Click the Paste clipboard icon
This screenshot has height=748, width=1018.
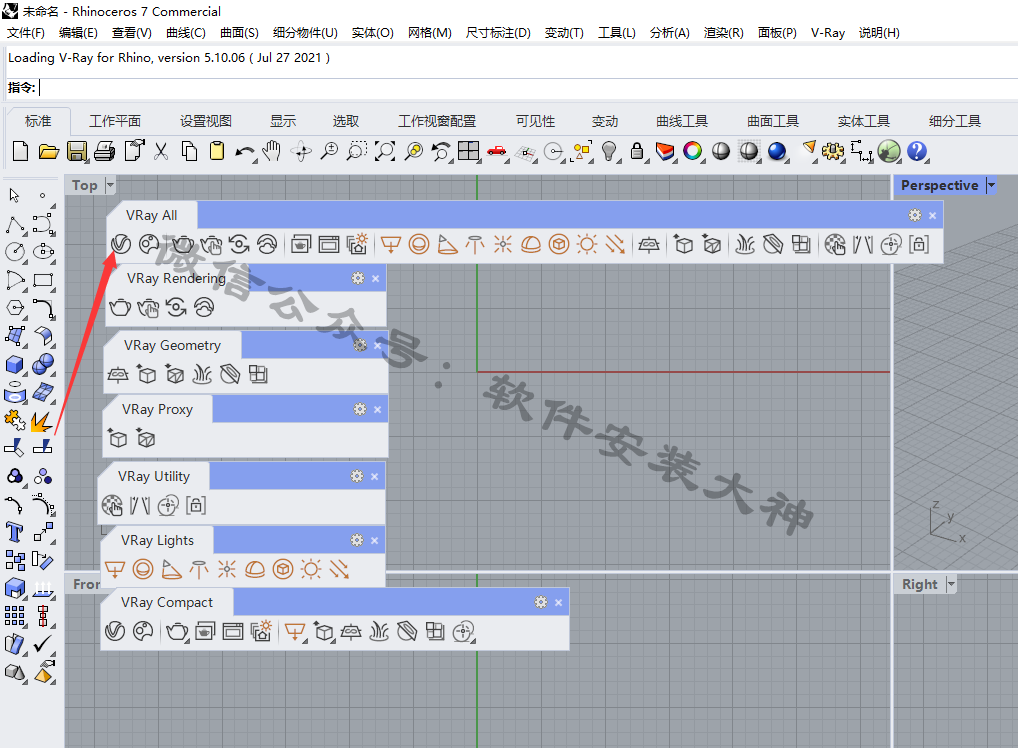point(217,151)
